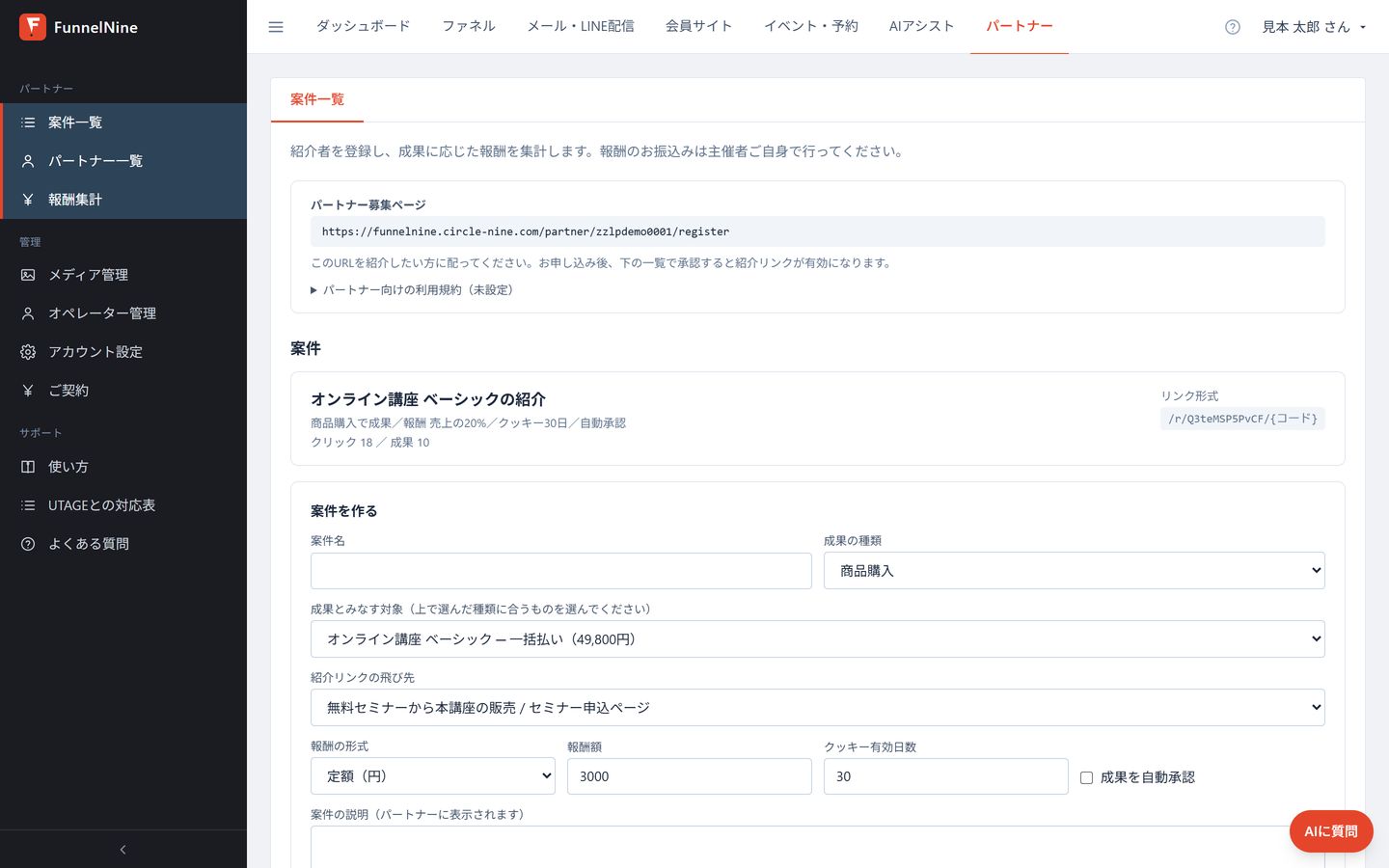
Task: Select the パートナー募集ページ URL text
Action: (526, 231)
